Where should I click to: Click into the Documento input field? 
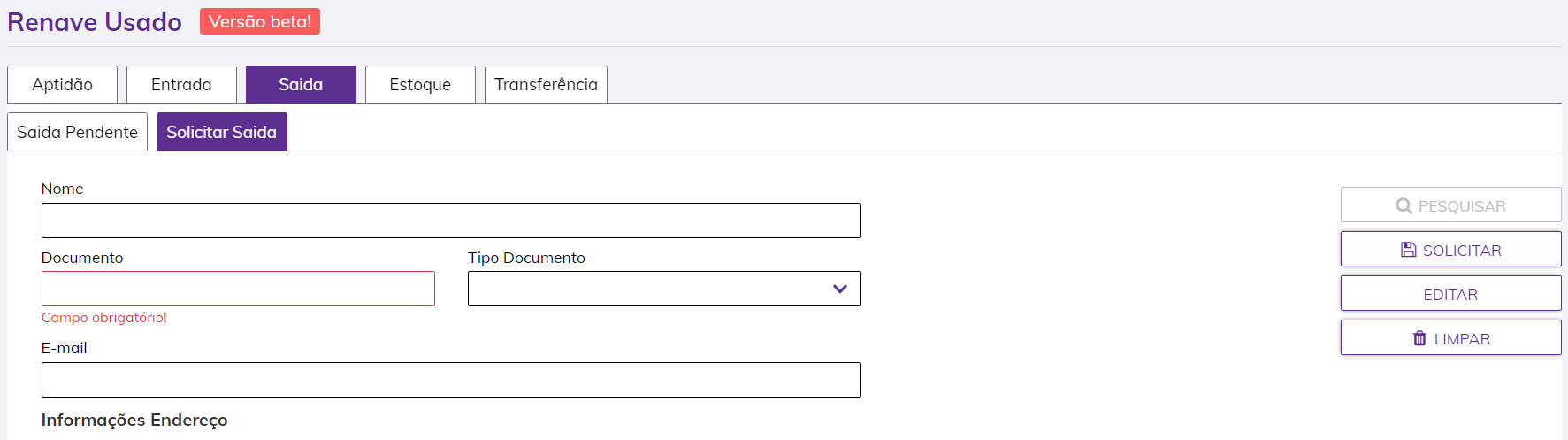click(238, 289)
